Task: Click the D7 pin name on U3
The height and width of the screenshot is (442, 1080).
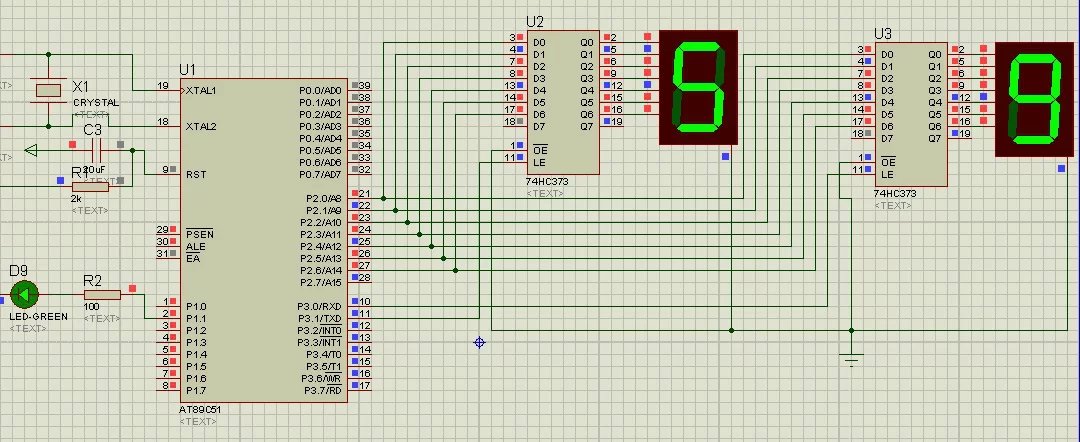Action: click(x=887, y=138)
